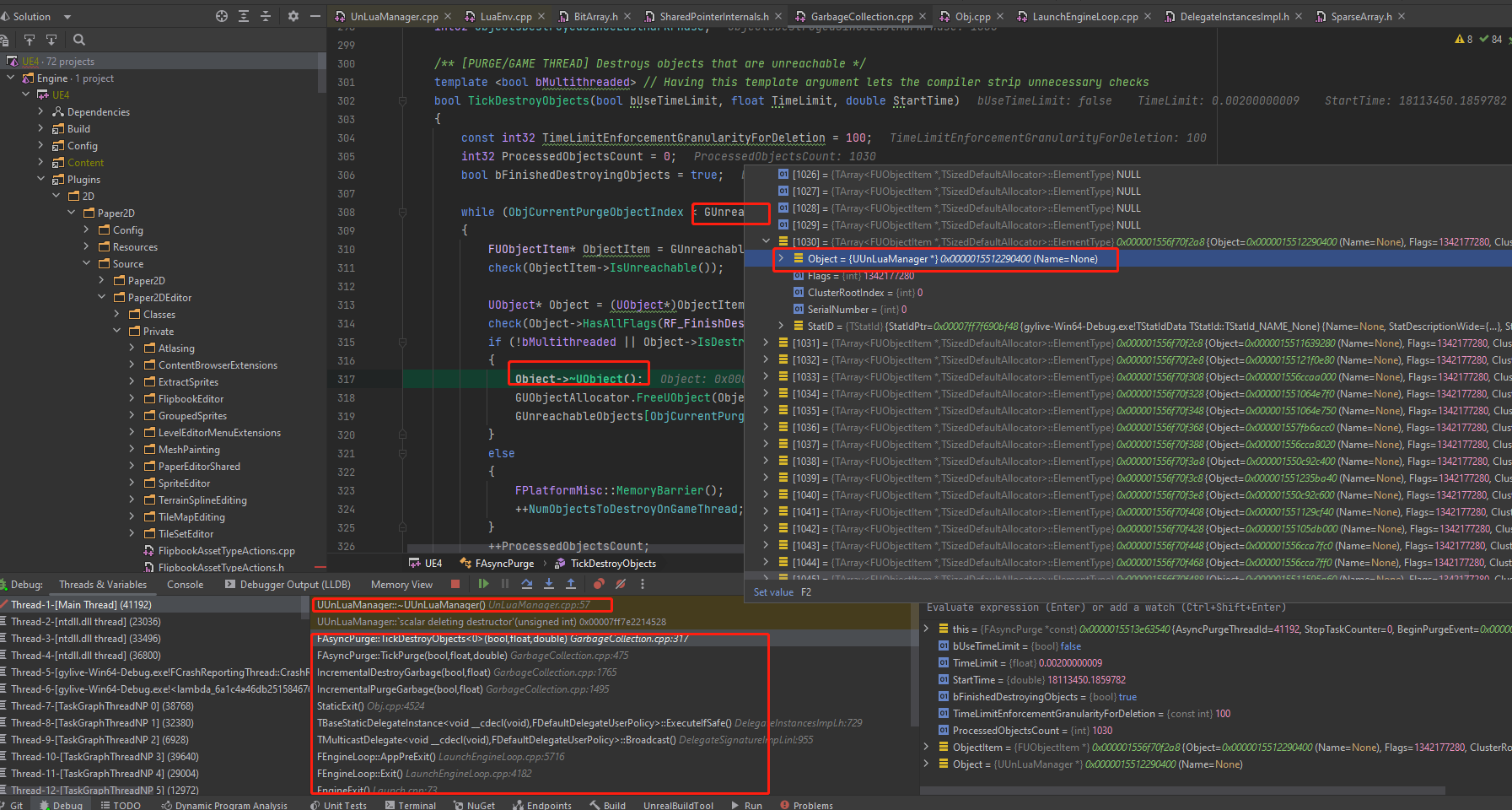The image size is (1512, 810).
Task: Select the FEngineLoop::AppPreExit() stack frame
Action: (375, 757)
